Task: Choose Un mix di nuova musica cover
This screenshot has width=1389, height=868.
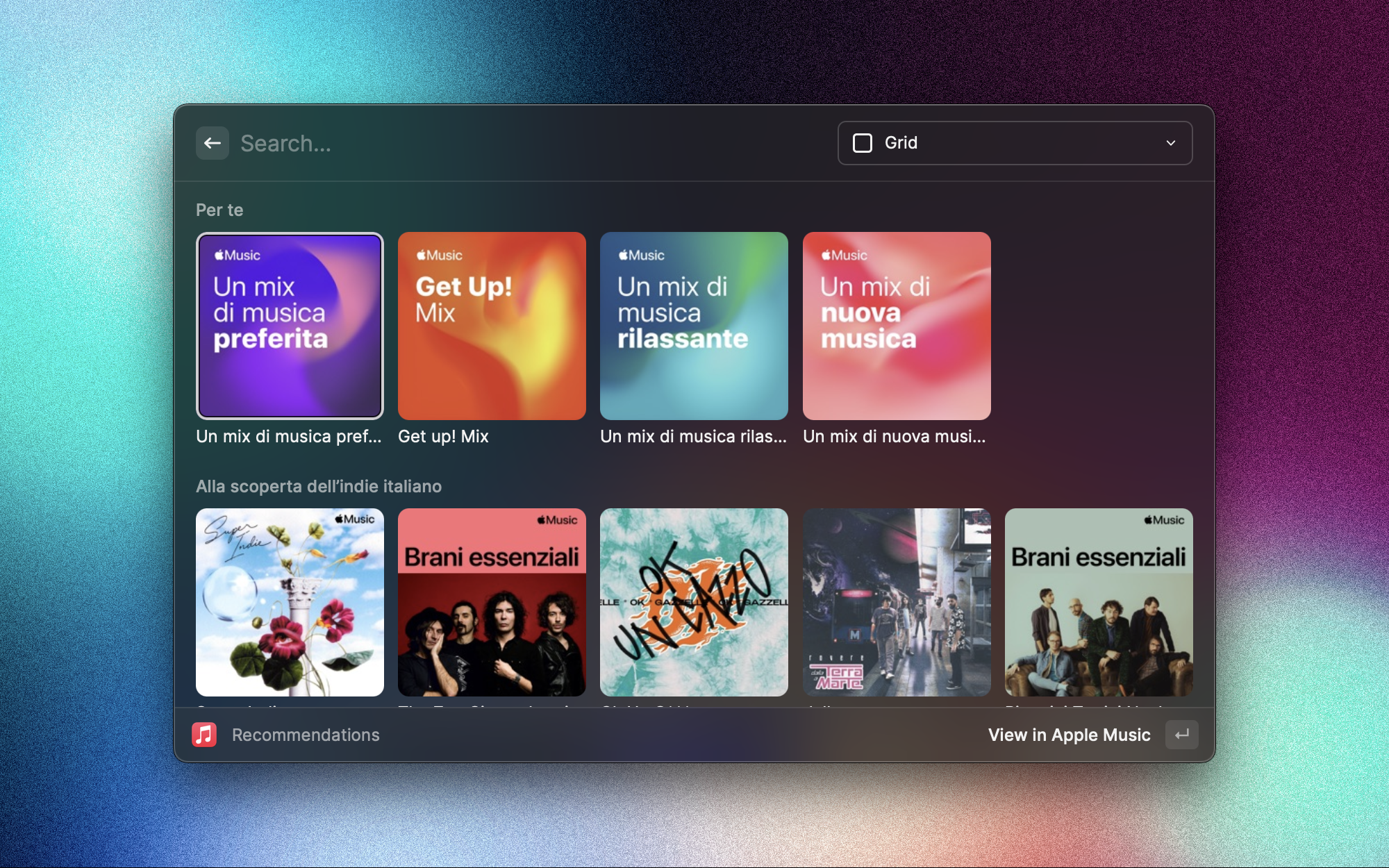Action: [897, 326]
